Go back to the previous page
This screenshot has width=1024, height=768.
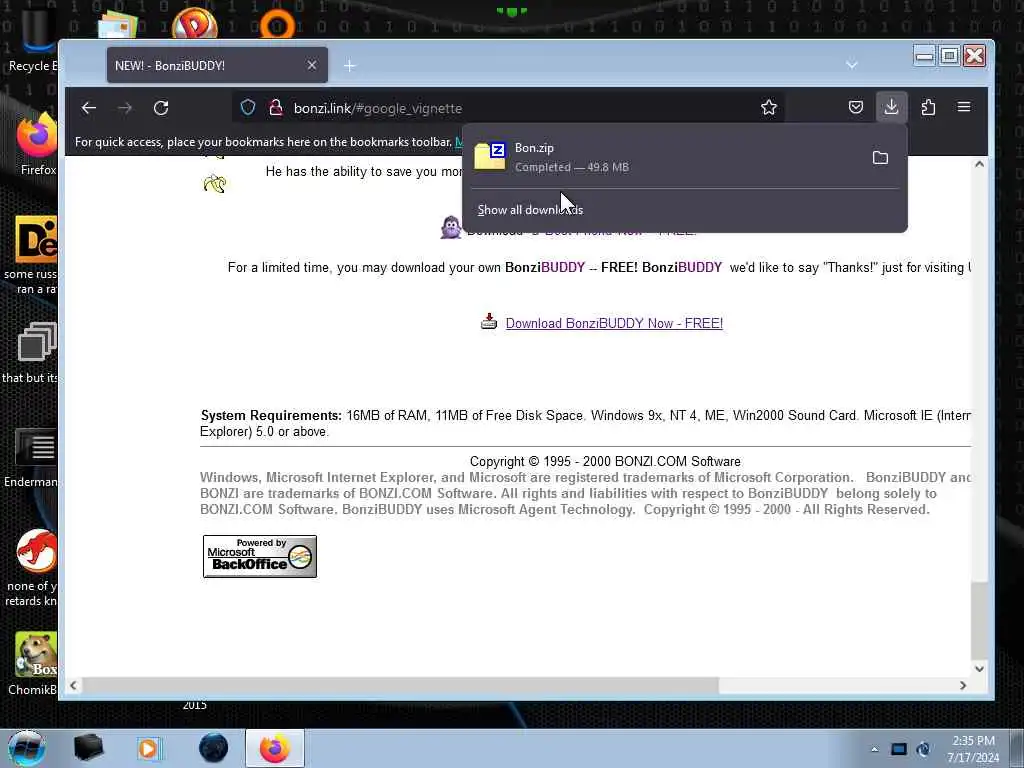tap(89, 108)
